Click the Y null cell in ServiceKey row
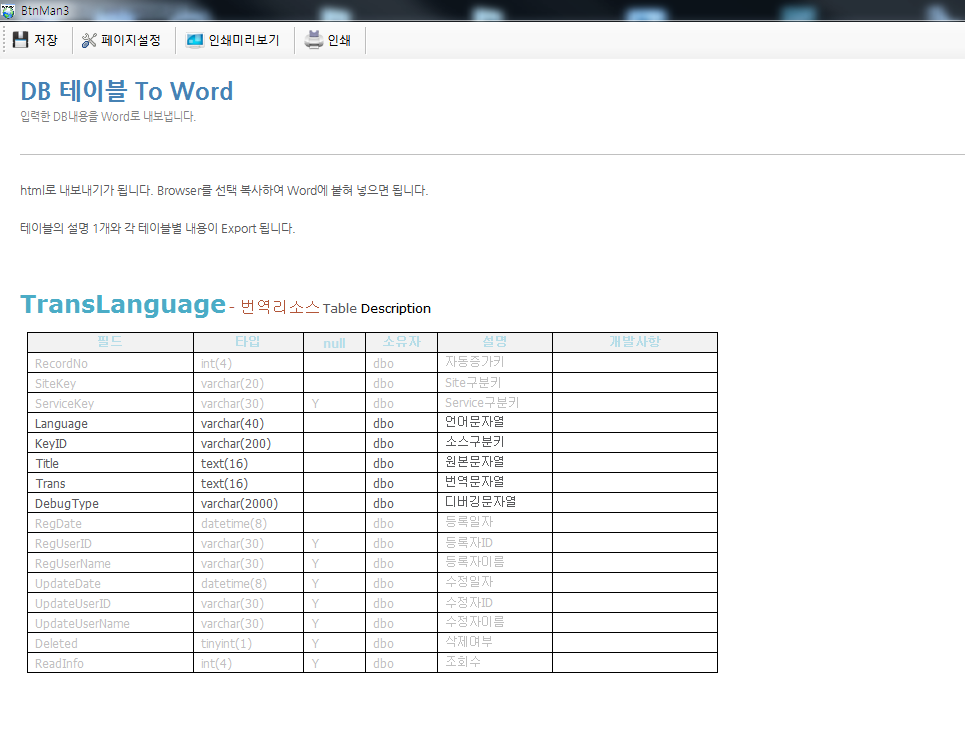This screenshot has height=748, width=965. pos(334,403)
